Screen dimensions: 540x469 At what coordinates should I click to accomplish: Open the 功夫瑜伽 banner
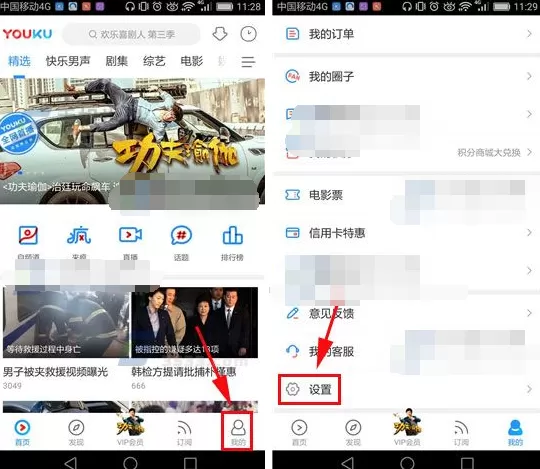132,140
